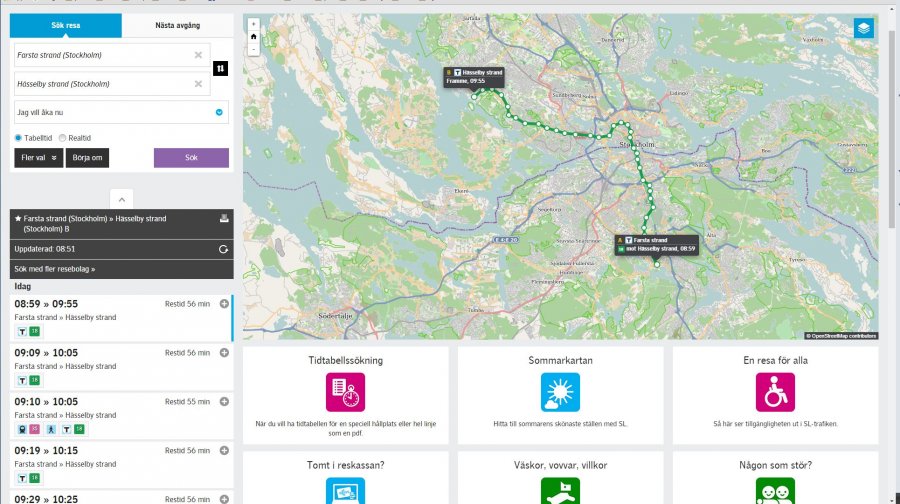The height and width of the screenshot is (504, 900).
Task: Clear the Farsta strand origin field
Action: (198, 55)
